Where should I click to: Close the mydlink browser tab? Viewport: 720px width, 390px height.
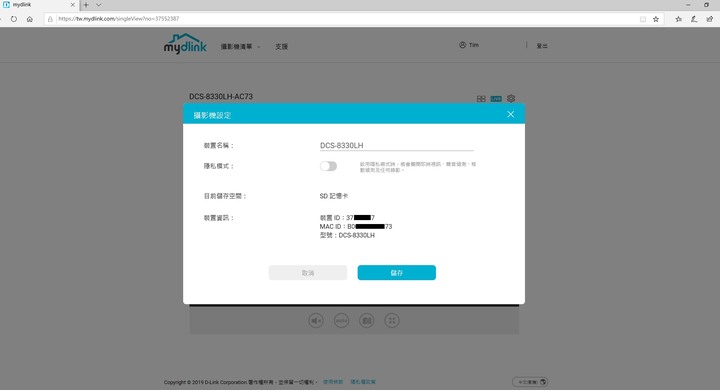(x=73, y=5)
